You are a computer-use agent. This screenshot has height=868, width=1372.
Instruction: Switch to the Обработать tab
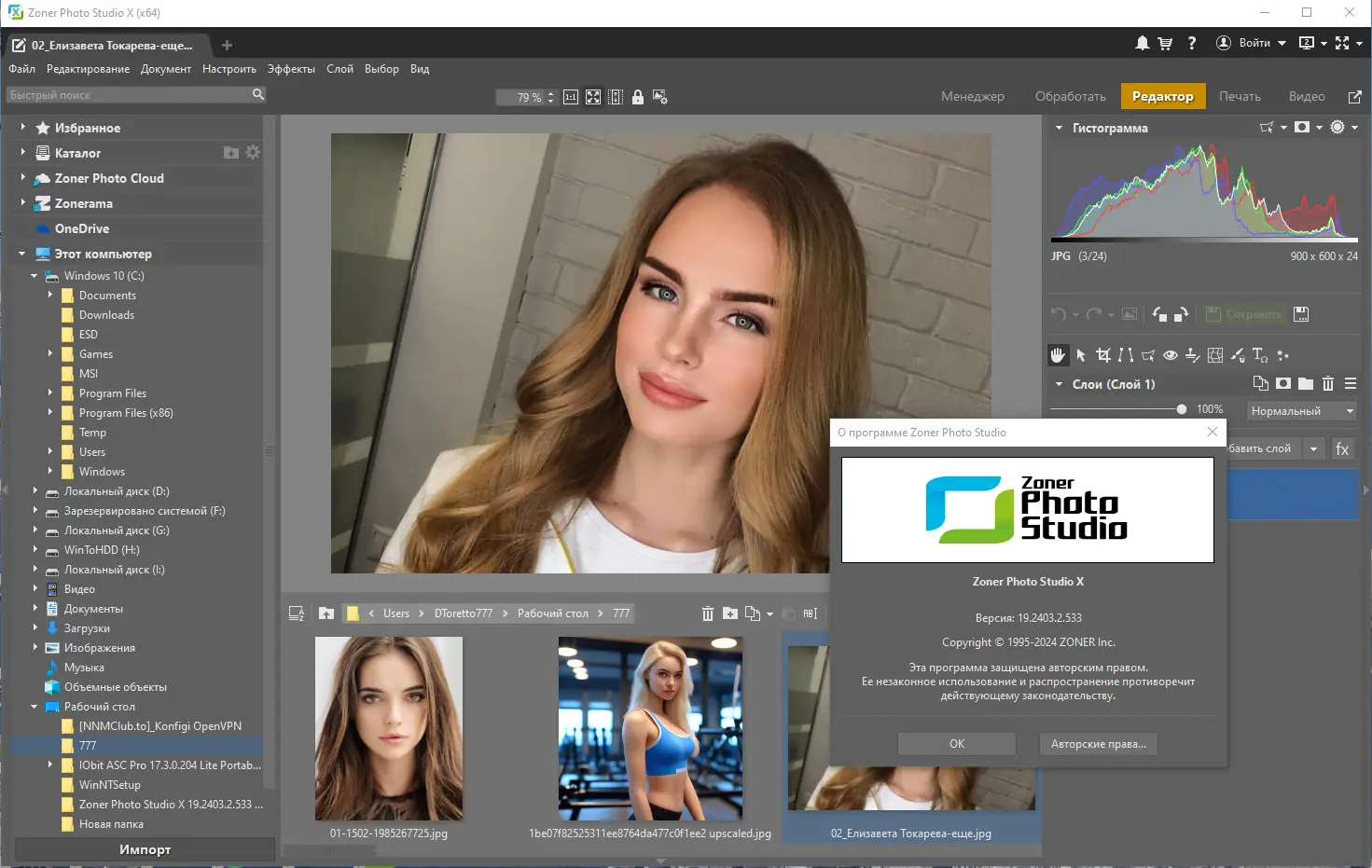click(x=1070, y=96)
